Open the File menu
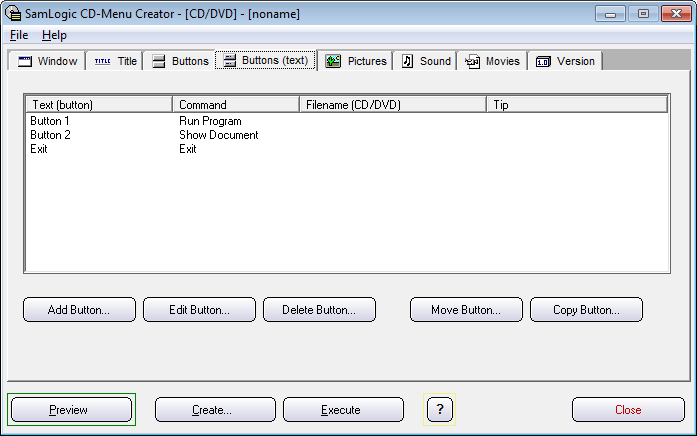This screenshot has height=436, width=697. pyautogui.click(x=19, y=35)
